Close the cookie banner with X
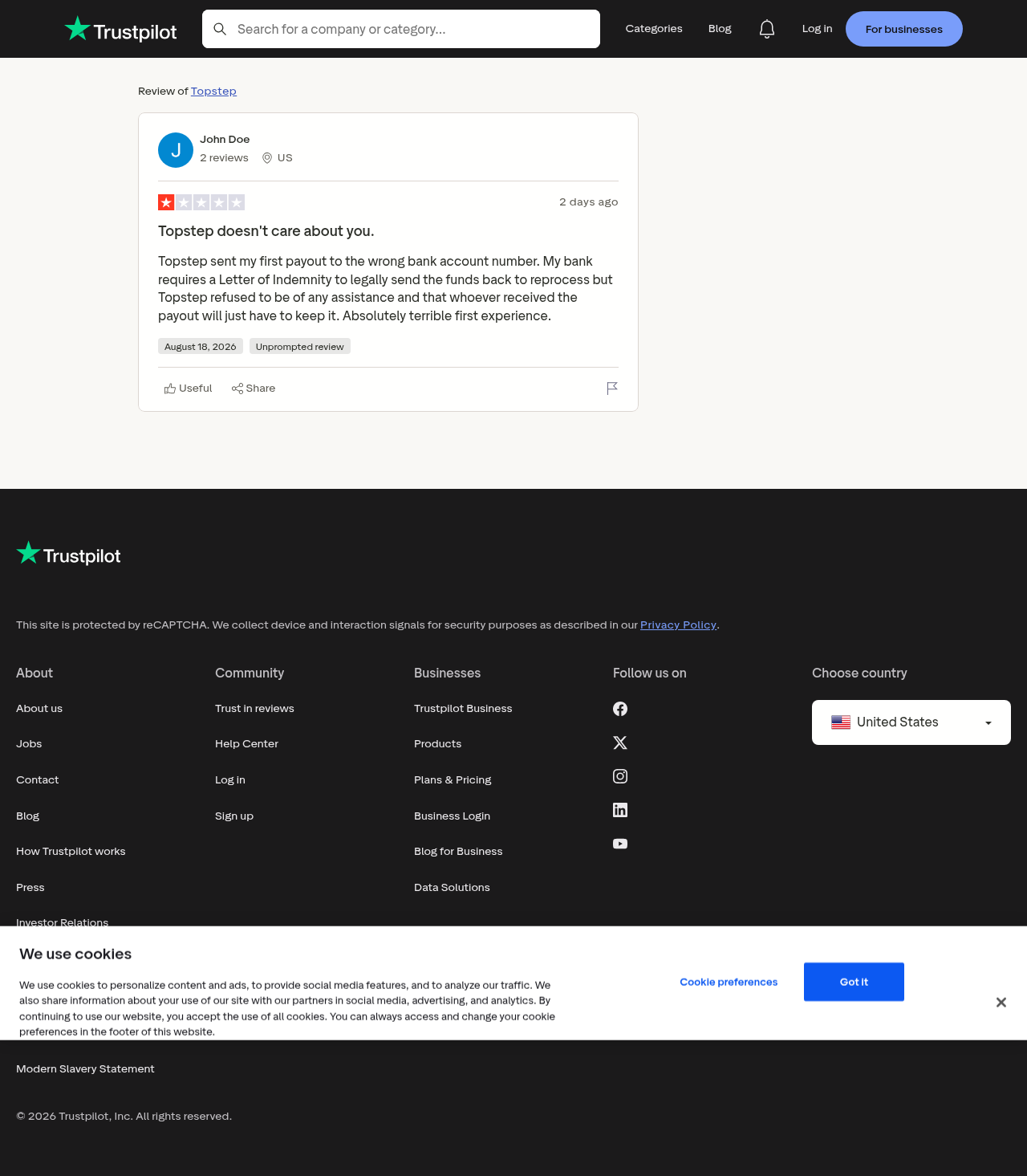The image size is (1027, 1176). click(1001, 1003)
